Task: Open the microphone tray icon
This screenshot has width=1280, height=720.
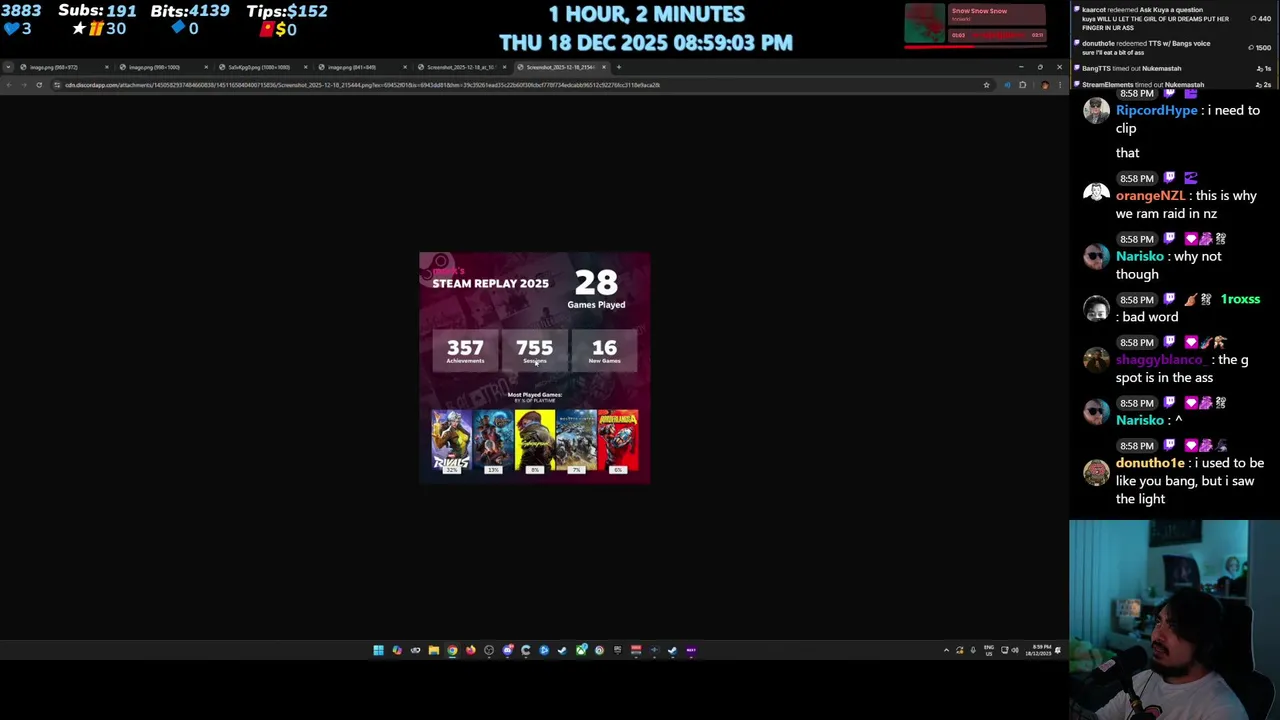Action: click(x=973, y=650)
